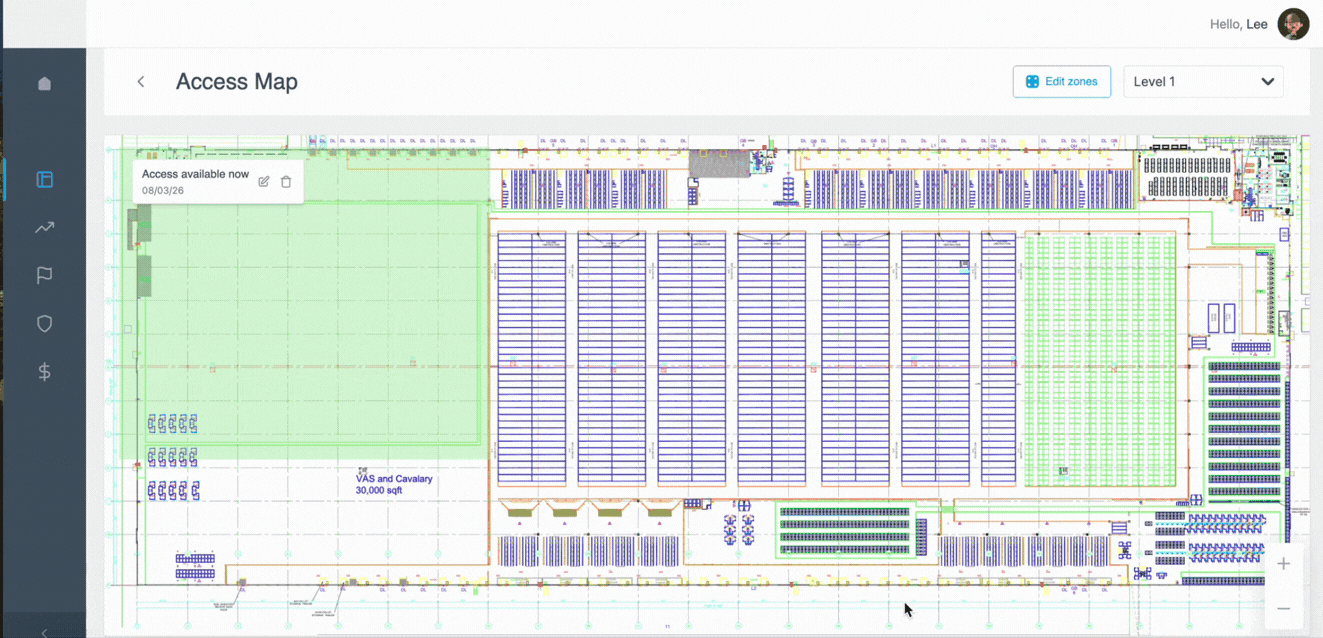Viewport: 1323px width, 638px height.
Task: Click the Hello, Lee greeting text
Action: point(1238,24)
